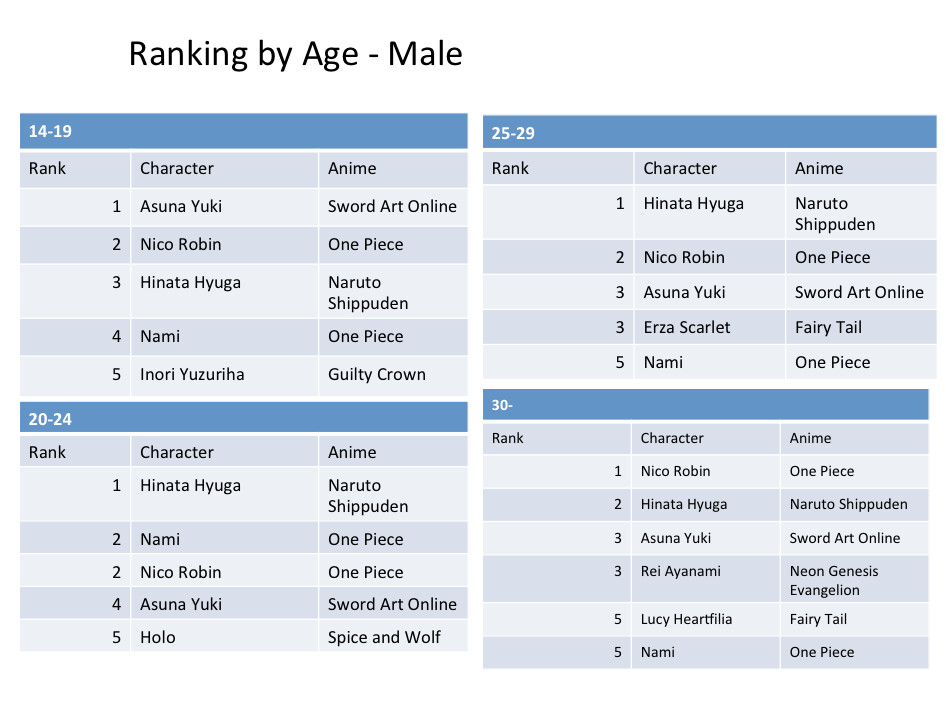Select the 14-19 age group header
The height and width of the screenshot is (707, 946).
[x=243, y=131]
